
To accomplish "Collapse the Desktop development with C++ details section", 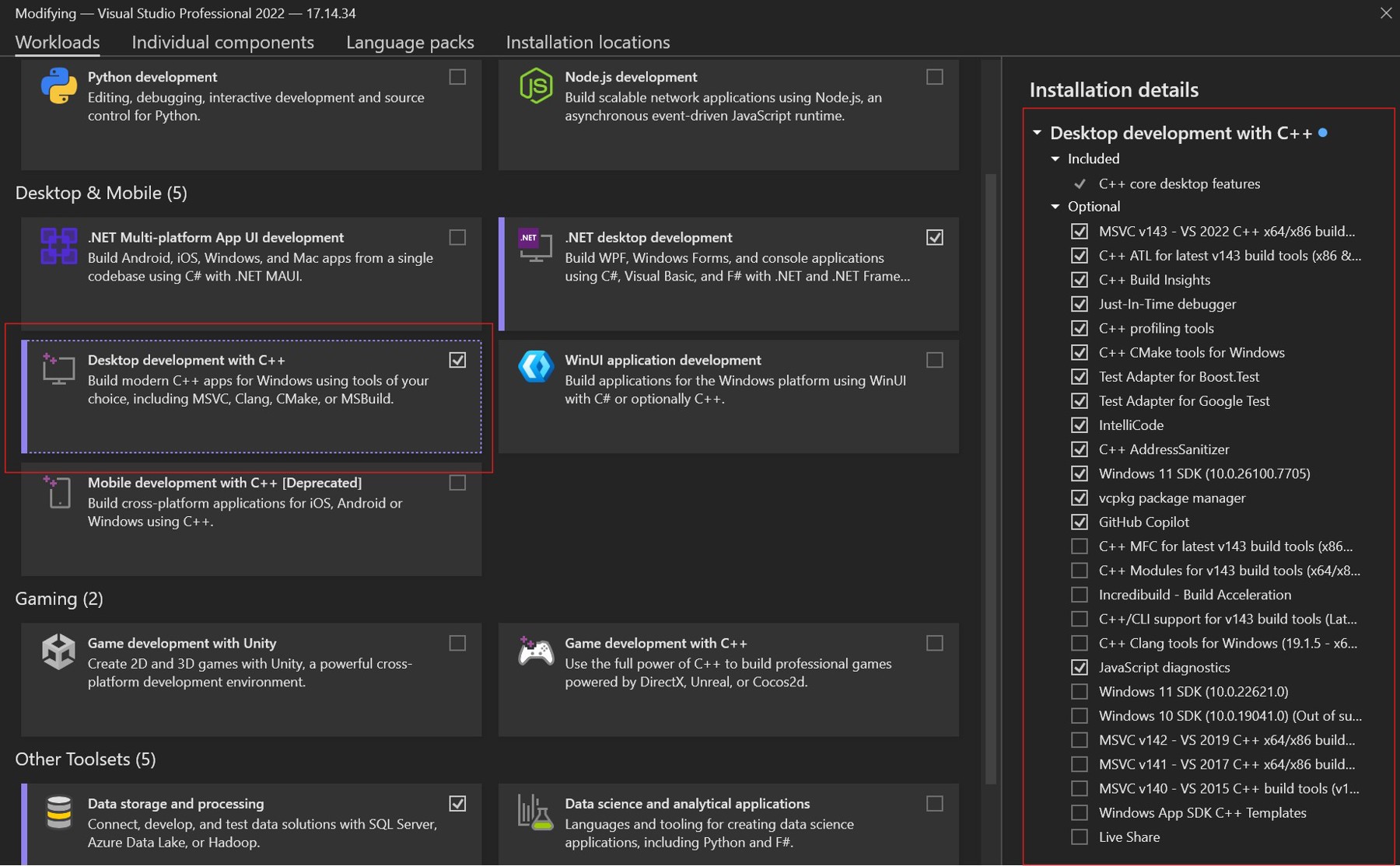I will (x=1037, y=133).
